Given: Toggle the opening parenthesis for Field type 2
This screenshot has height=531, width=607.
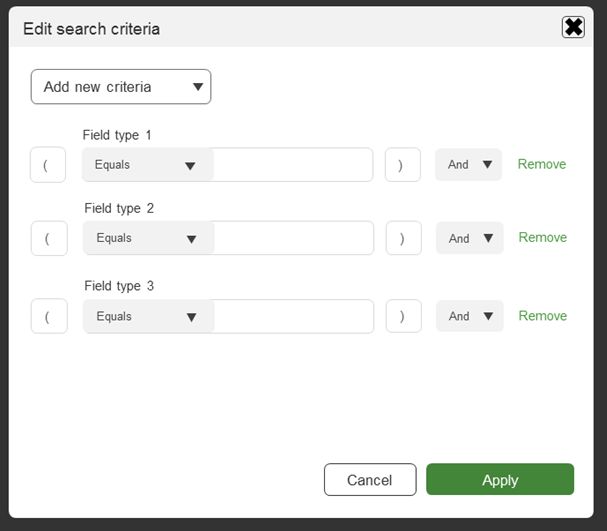Looking at the screenshot, I should [49, 238].
